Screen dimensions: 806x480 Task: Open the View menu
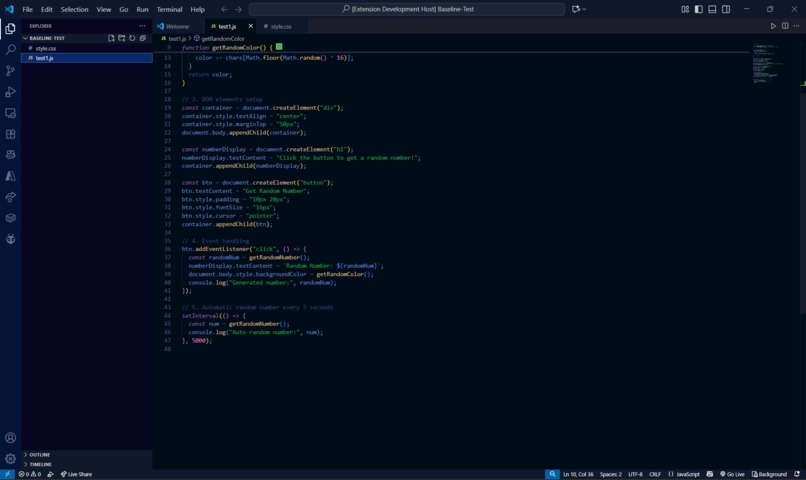click(x=104, y=9)
